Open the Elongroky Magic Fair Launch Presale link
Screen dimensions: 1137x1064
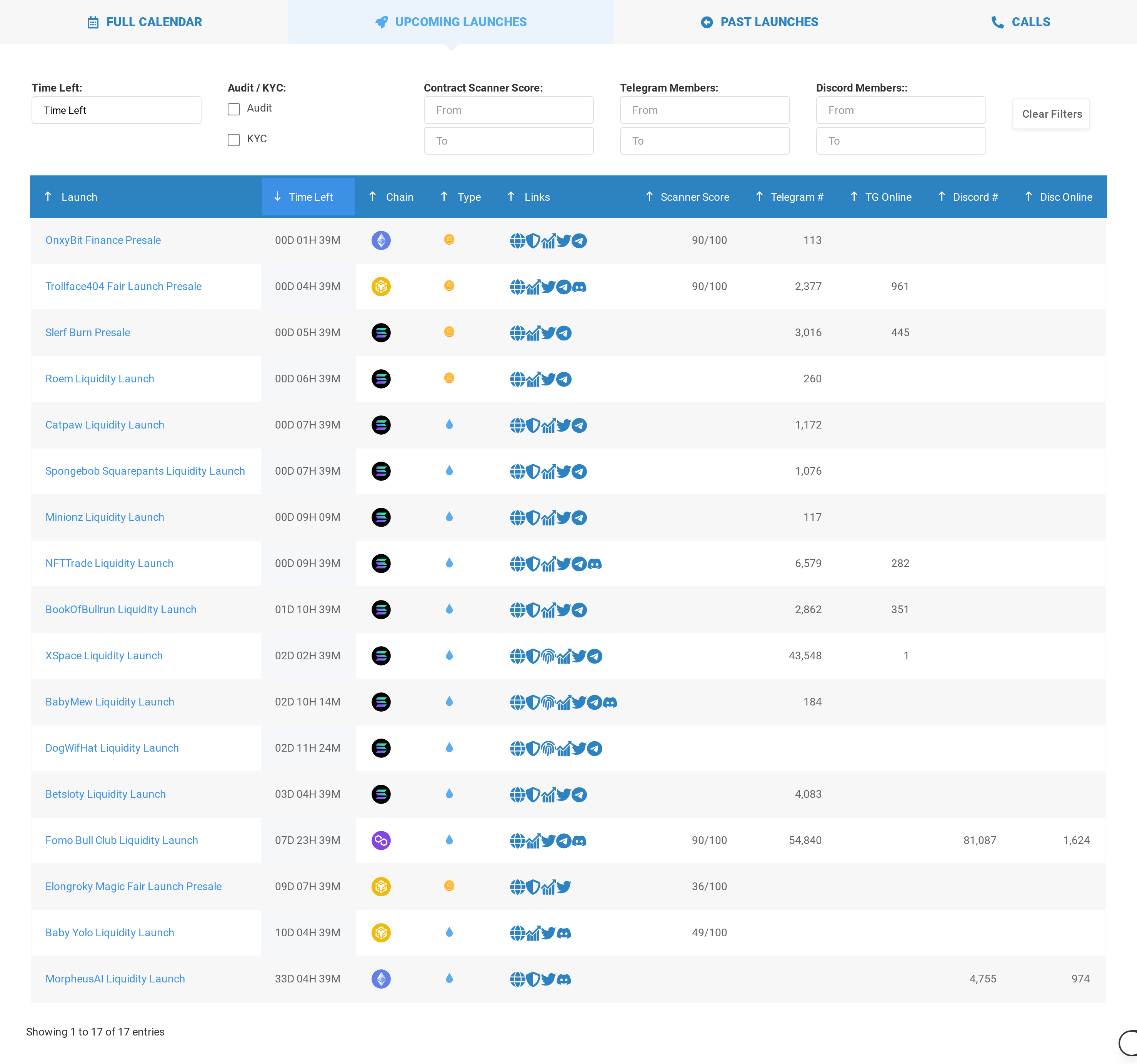(x=133, y=887)
